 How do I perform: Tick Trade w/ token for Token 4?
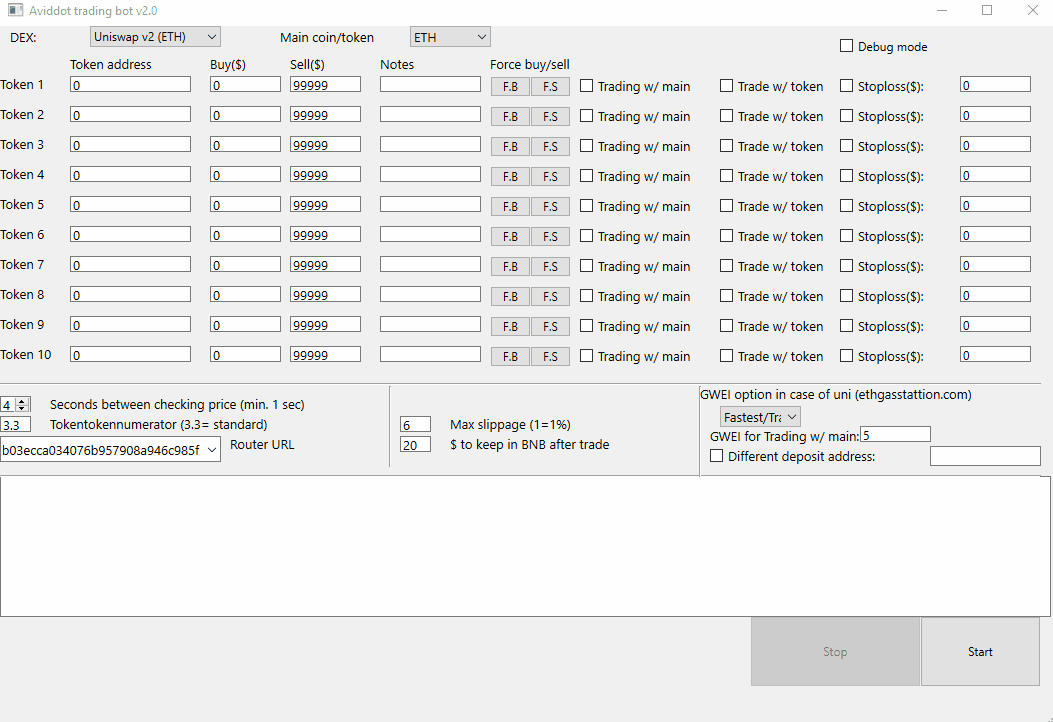click(726, 176)
